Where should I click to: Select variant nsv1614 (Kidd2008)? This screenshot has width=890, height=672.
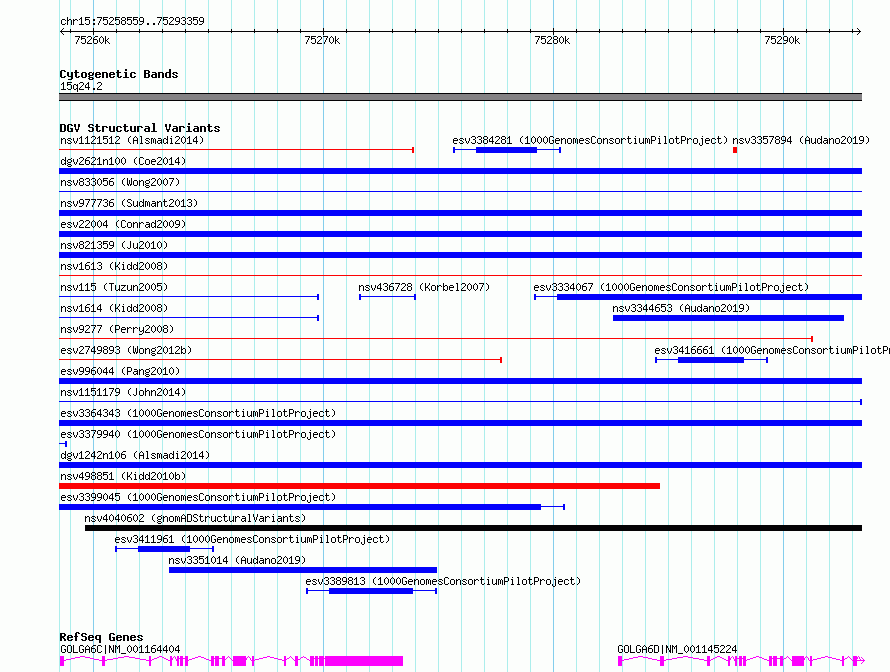[114, 308]
